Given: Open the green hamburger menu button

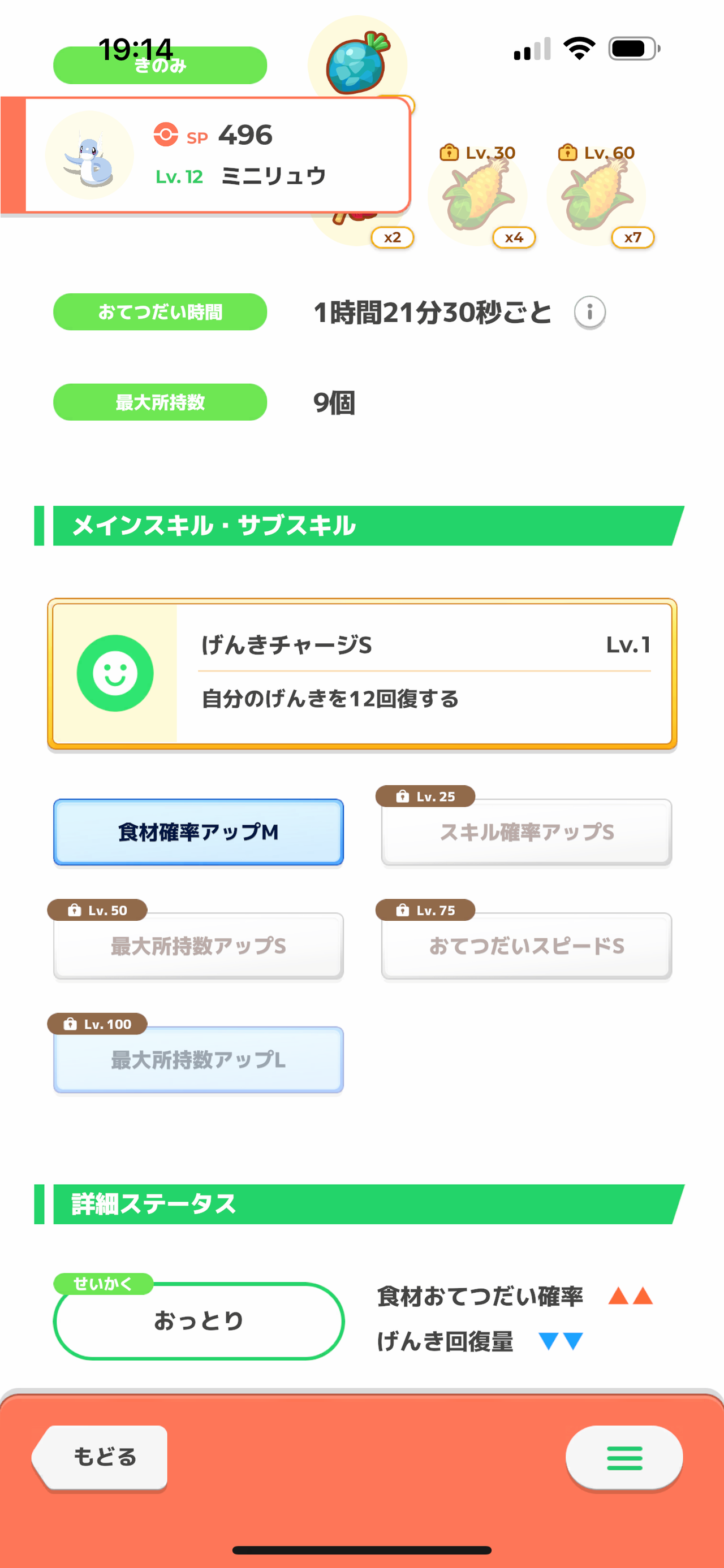Looking at the screenshot, I should (624, 1458).
